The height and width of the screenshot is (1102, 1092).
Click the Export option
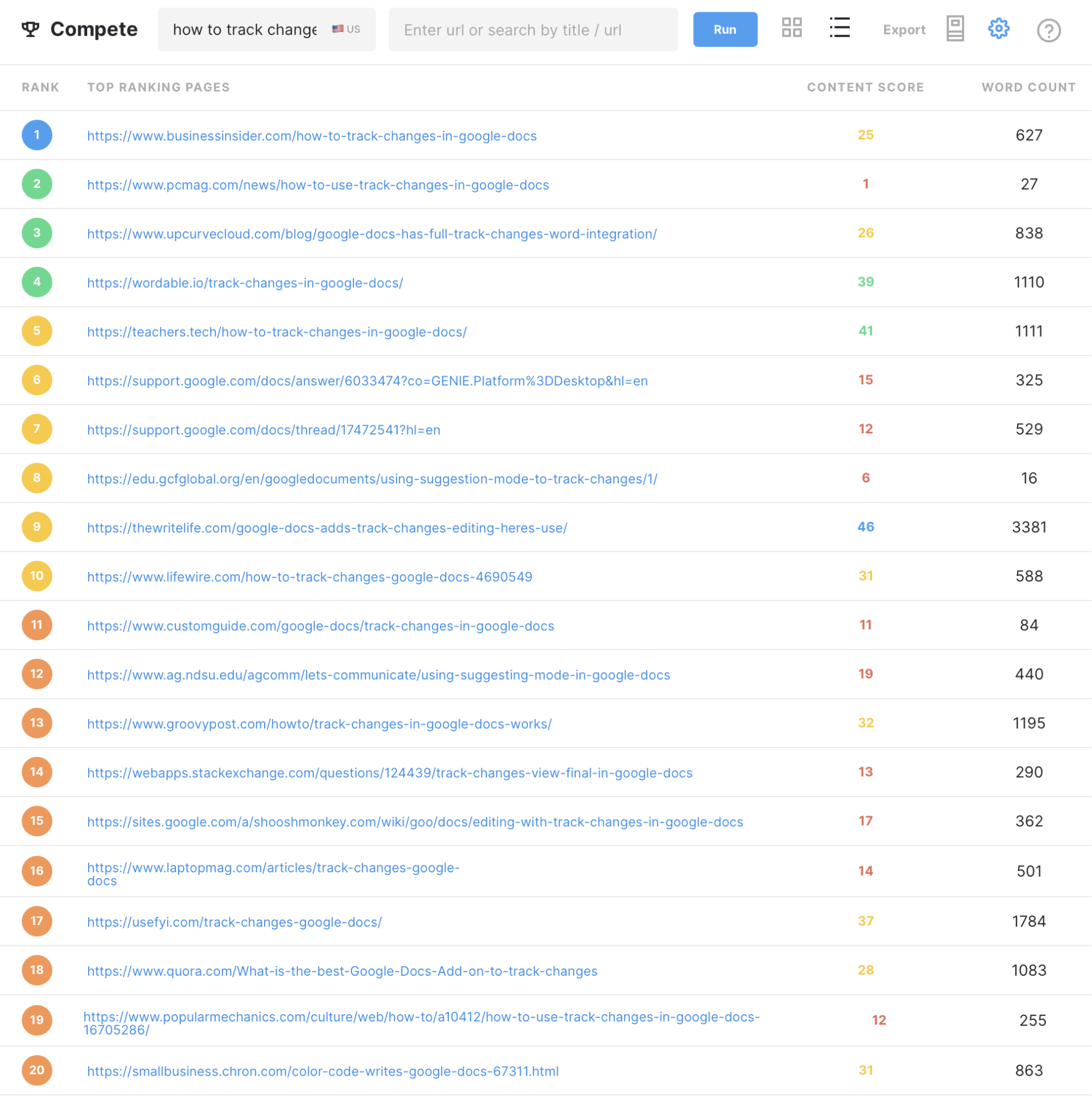(904, 29)
